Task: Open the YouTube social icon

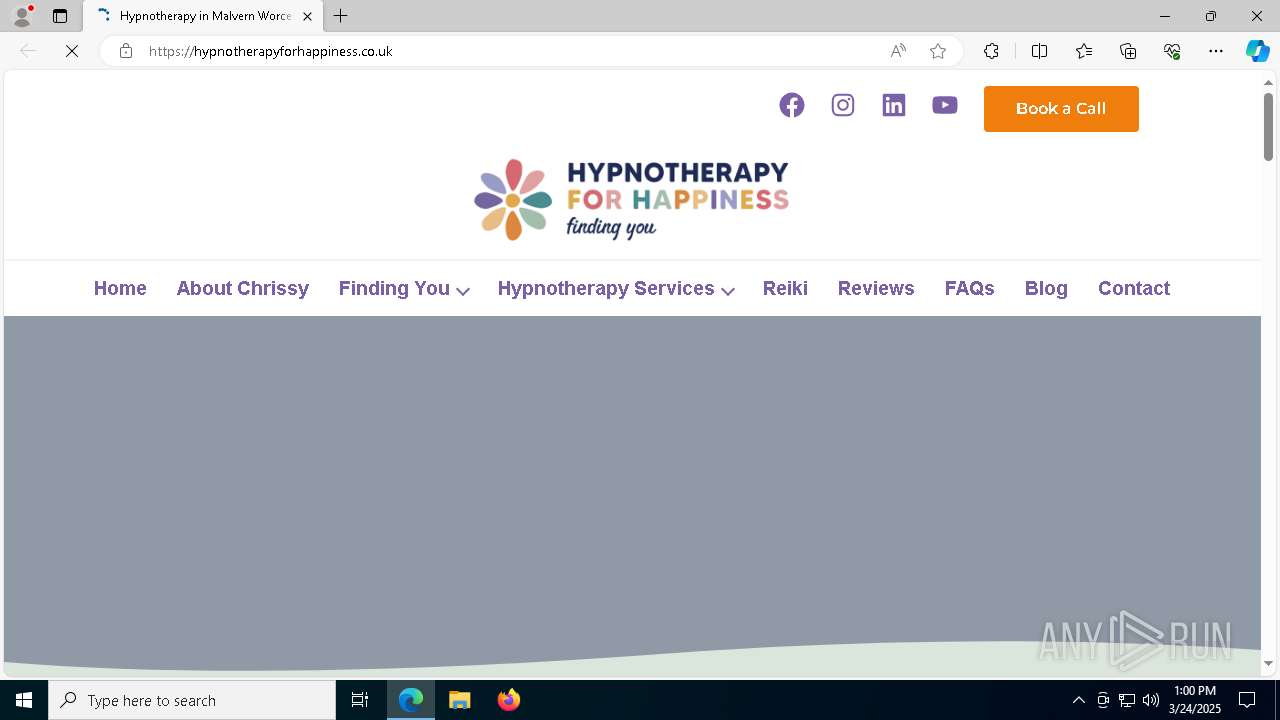Action: (x=945, y=105)
